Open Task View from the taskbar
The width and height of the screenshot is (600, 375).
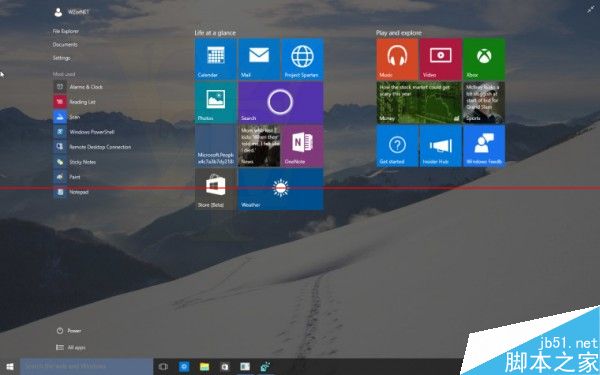163,367
